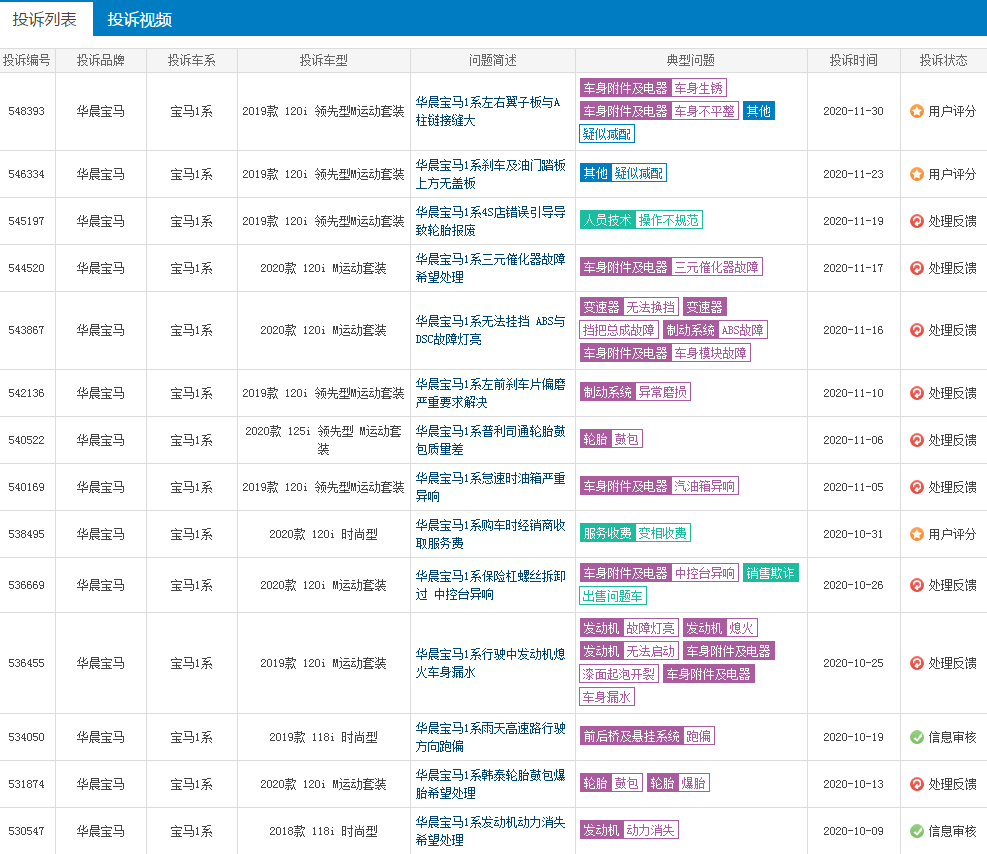
Task: Open complaint 韩泰轮胎鼓包爆胎希望处理
Action: point(491,784)
